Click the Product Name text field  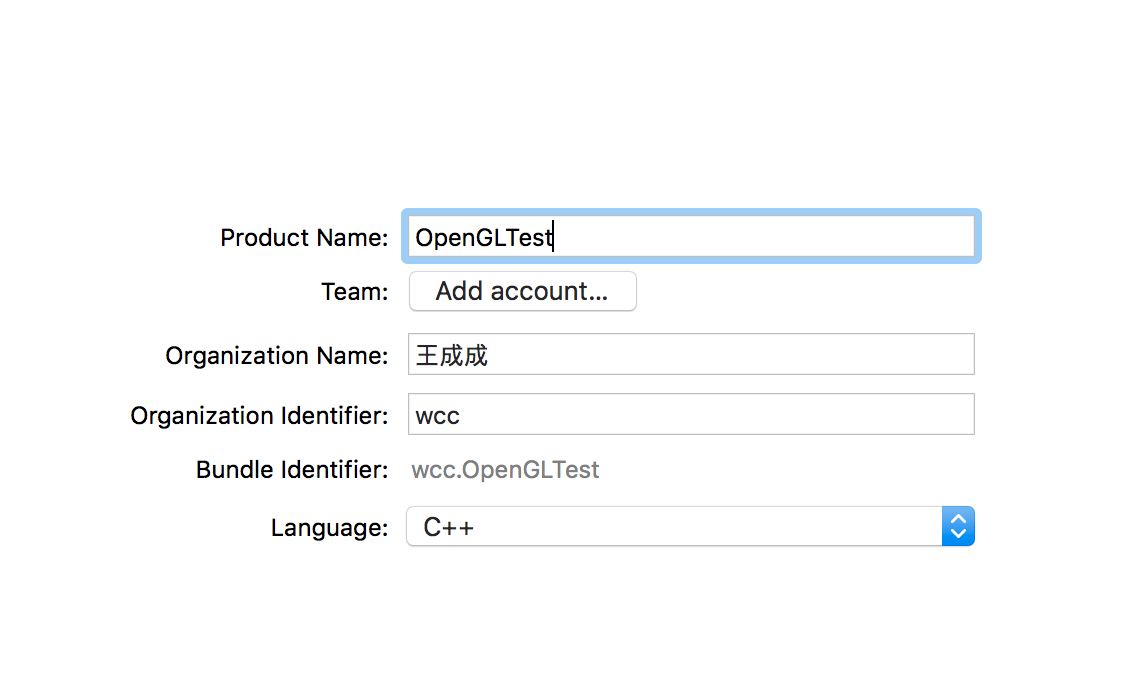pos(691,237)
